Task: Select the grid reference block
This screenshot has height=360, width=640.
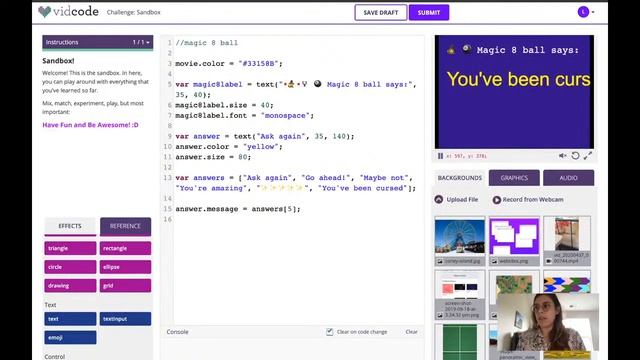Action: click(125, 286)
